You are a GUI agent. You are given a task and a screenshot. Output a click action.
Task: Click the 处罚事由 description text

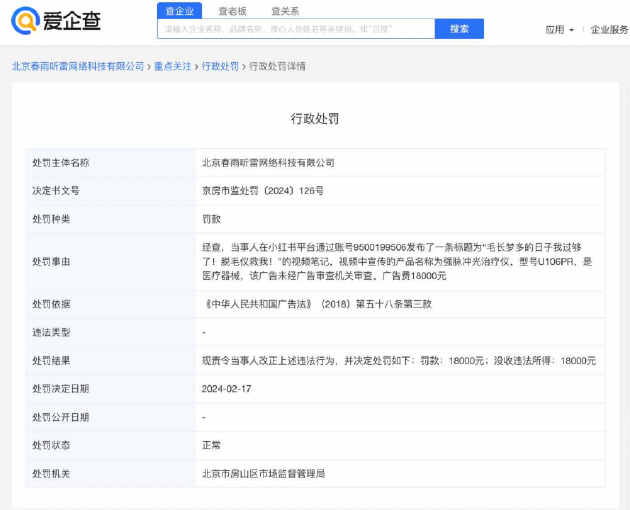(397, 260)
